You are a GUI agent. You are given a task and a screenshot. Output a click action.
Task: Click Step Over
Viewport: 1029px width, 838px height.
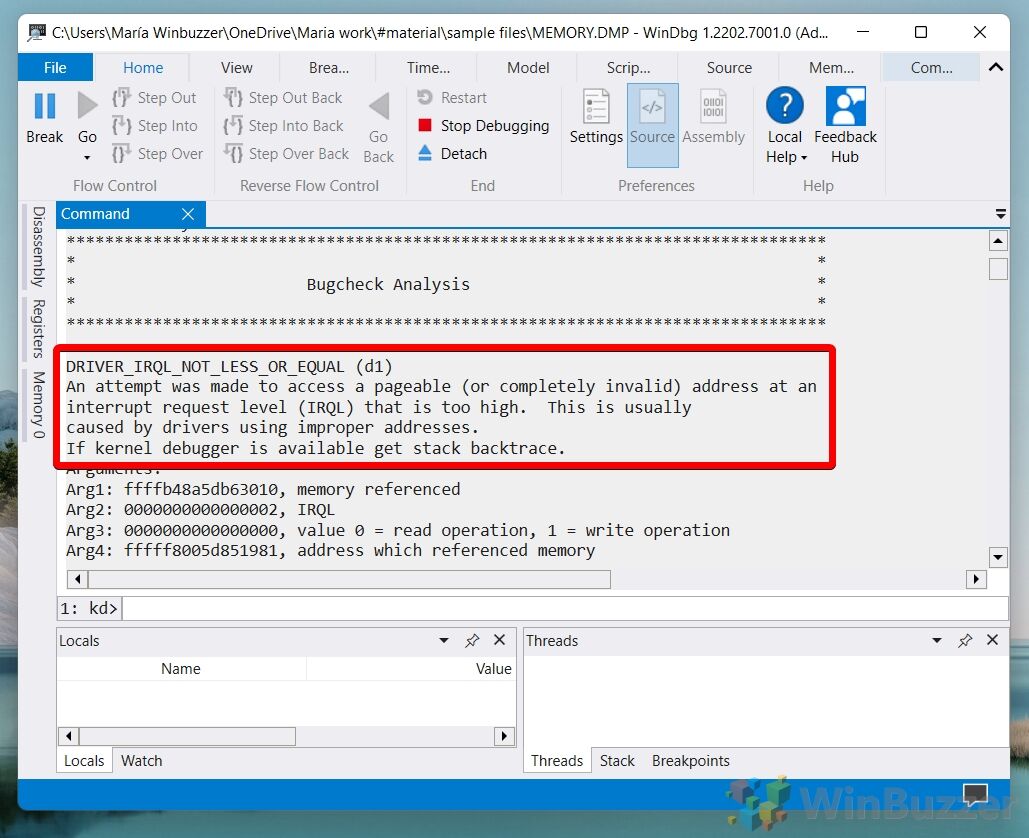pyautogui.click(x=158, y=154)
